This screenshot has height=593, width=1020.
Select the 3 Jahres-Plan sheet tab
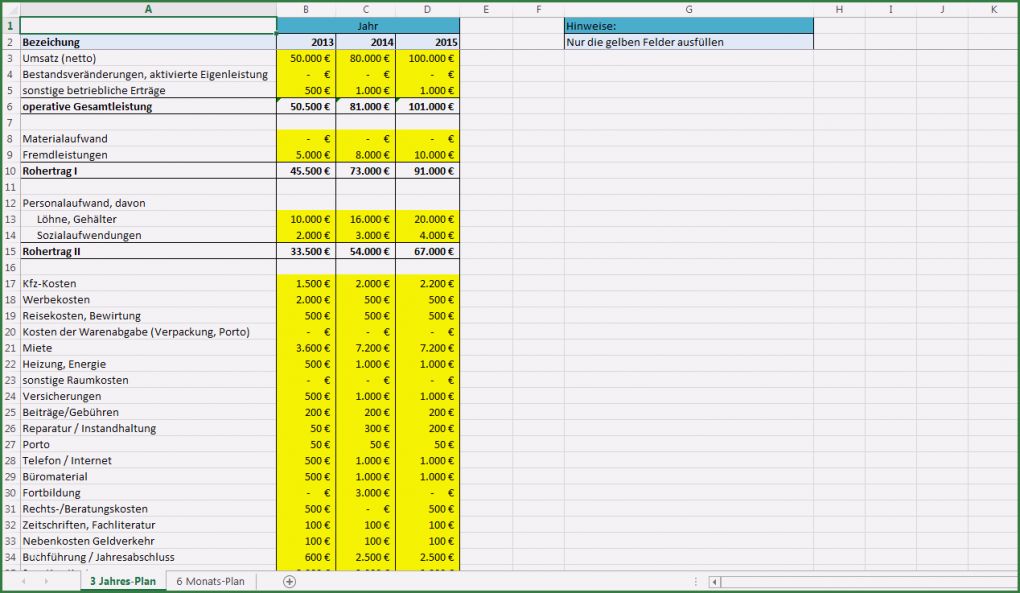(122, 580)
